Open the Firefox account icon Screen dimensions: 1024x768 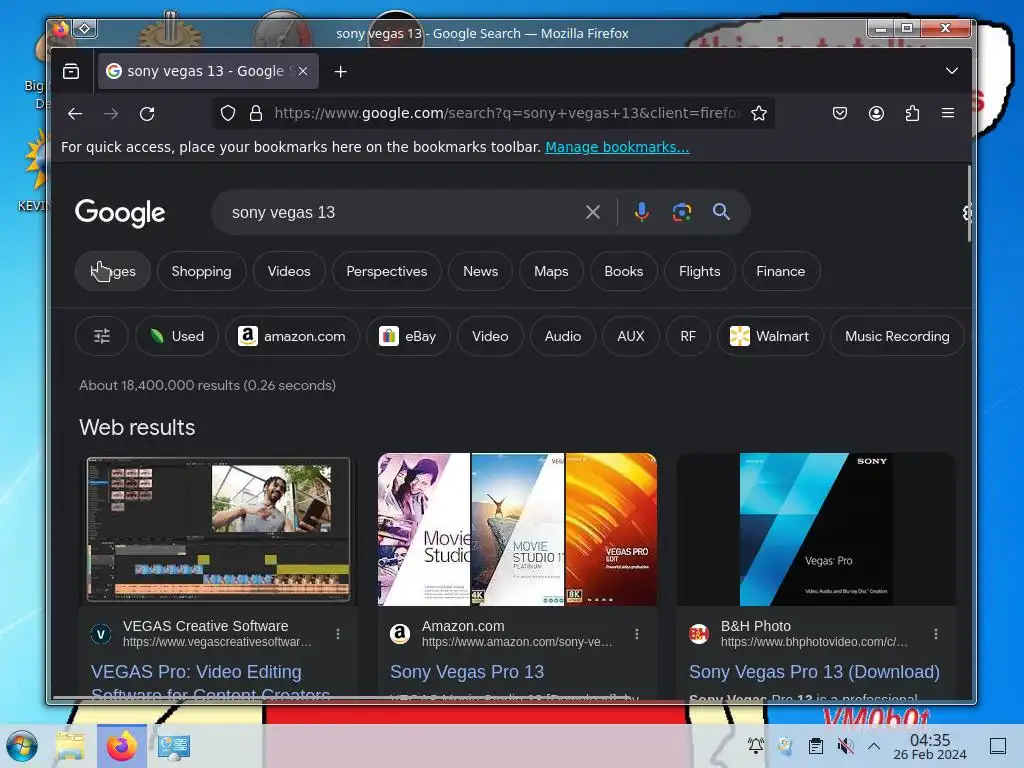pyautogui.click(x=876, y=114)
